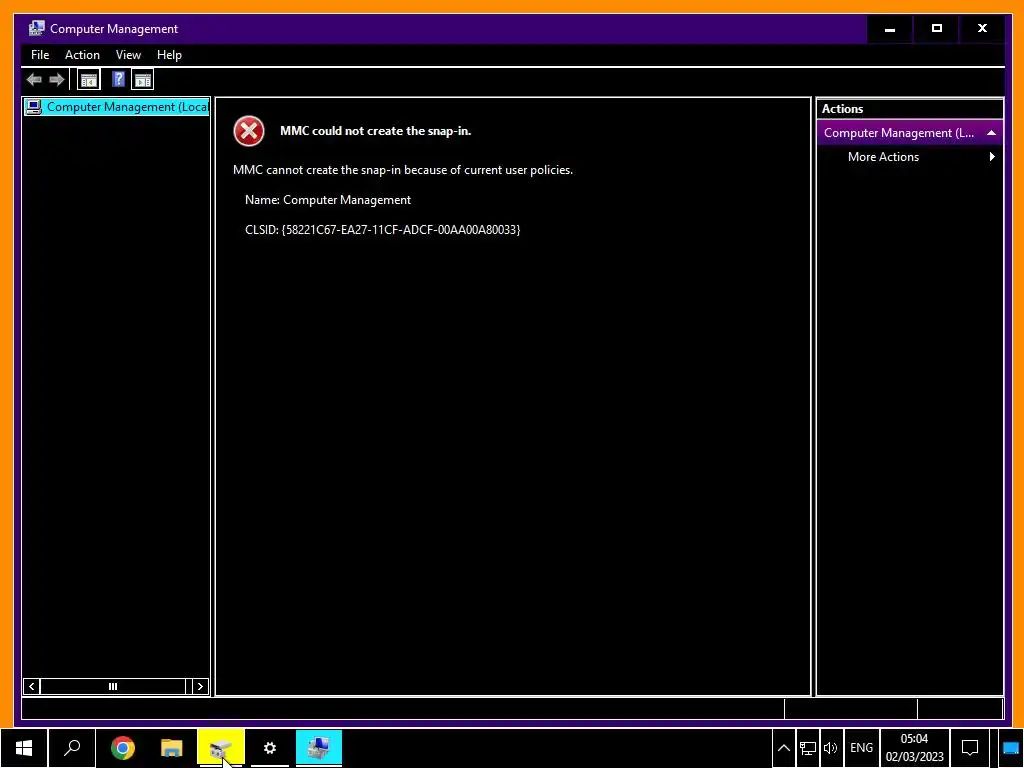Image resolution: width=1024 pixels, height=768 pixels.
Task: Open network status tray icon
Action: click(x=807, y=748)
